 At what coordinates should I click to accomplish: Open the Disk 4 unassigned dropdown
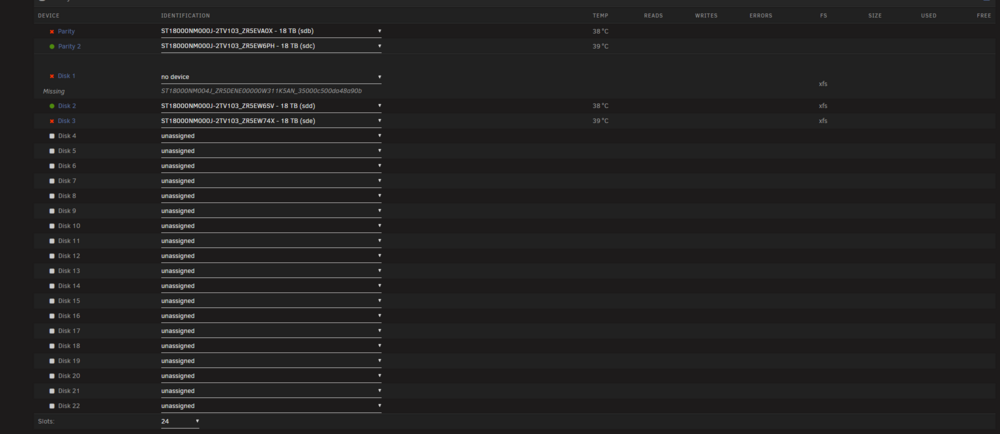271,136
